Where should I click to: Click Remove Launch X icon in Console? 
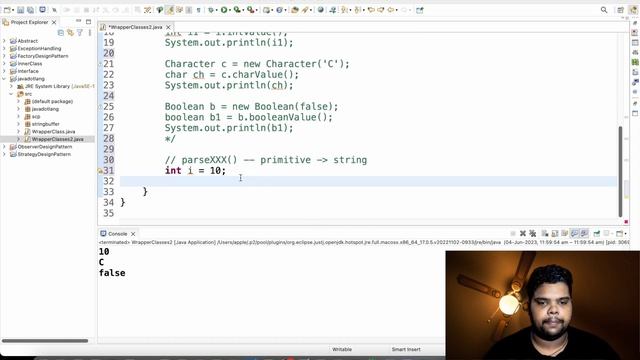click(x=523, y=233)
